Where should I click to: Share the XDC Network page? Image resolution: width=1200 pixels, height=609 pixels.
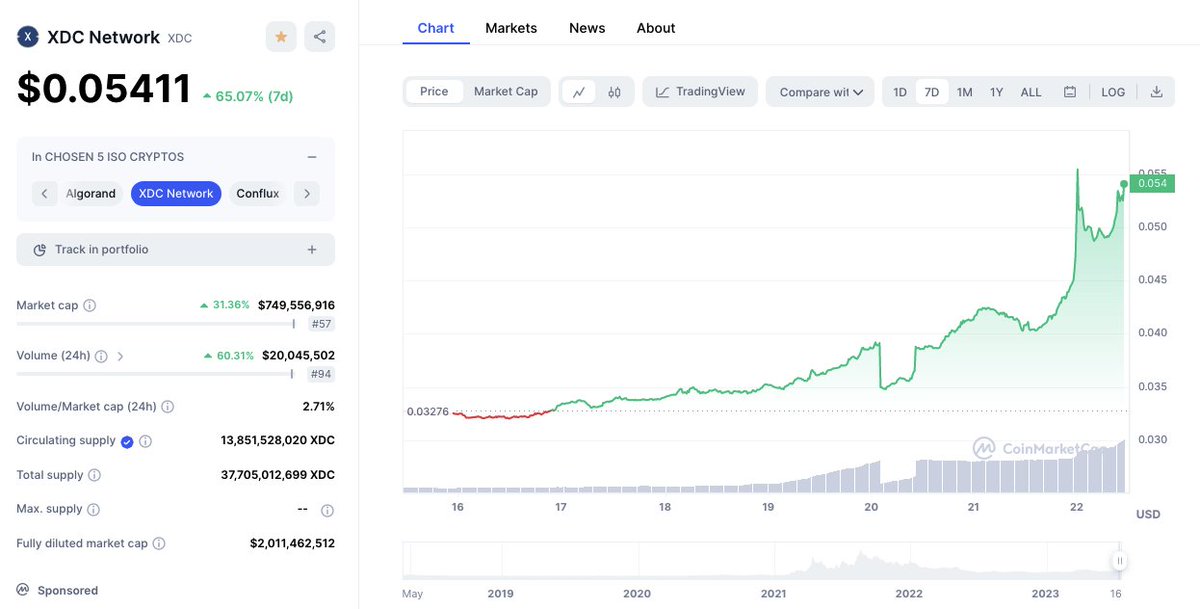click(318, 36)
